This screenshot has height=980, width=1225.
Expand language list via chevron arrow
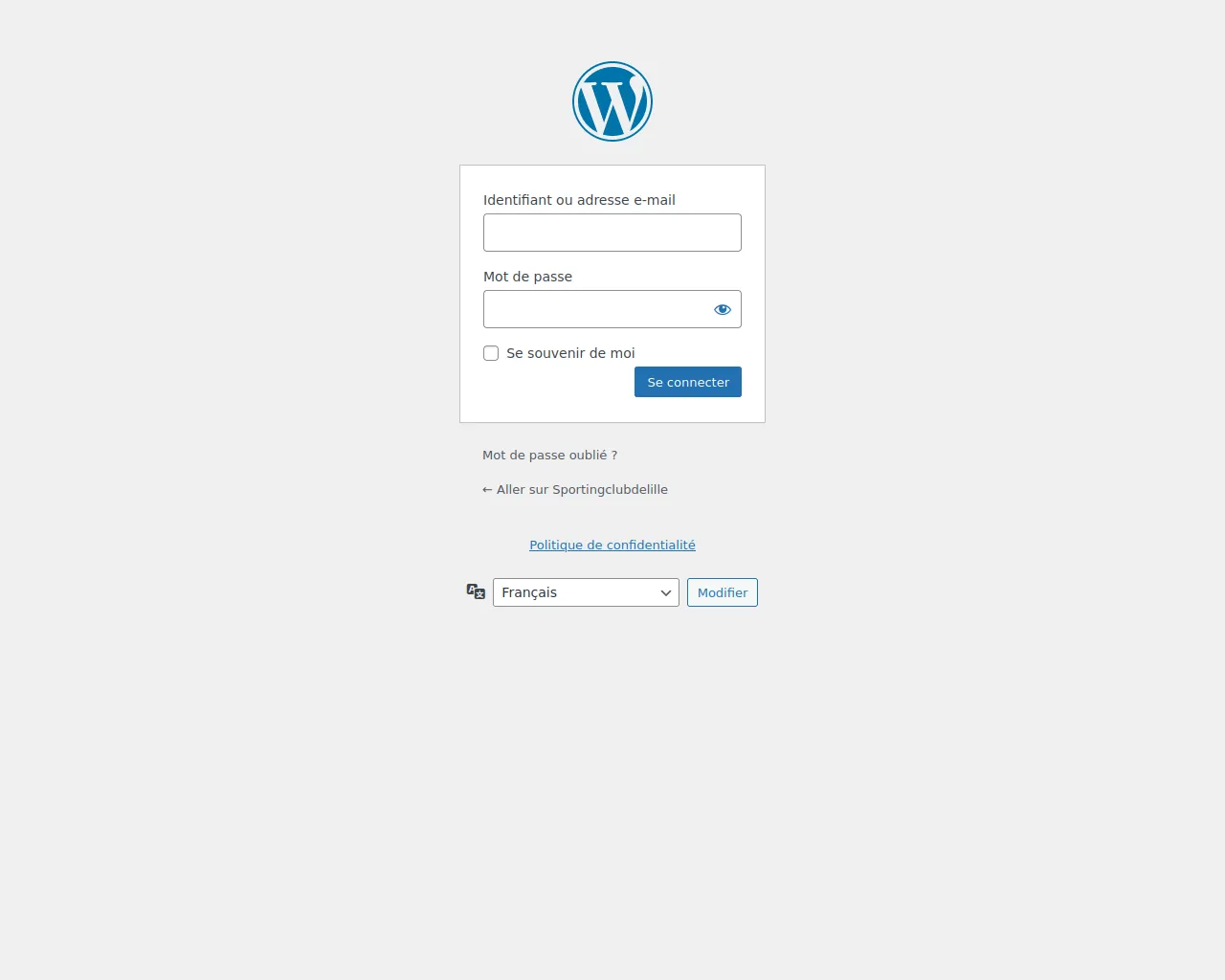pyautogui.click(x=666, y=592)
